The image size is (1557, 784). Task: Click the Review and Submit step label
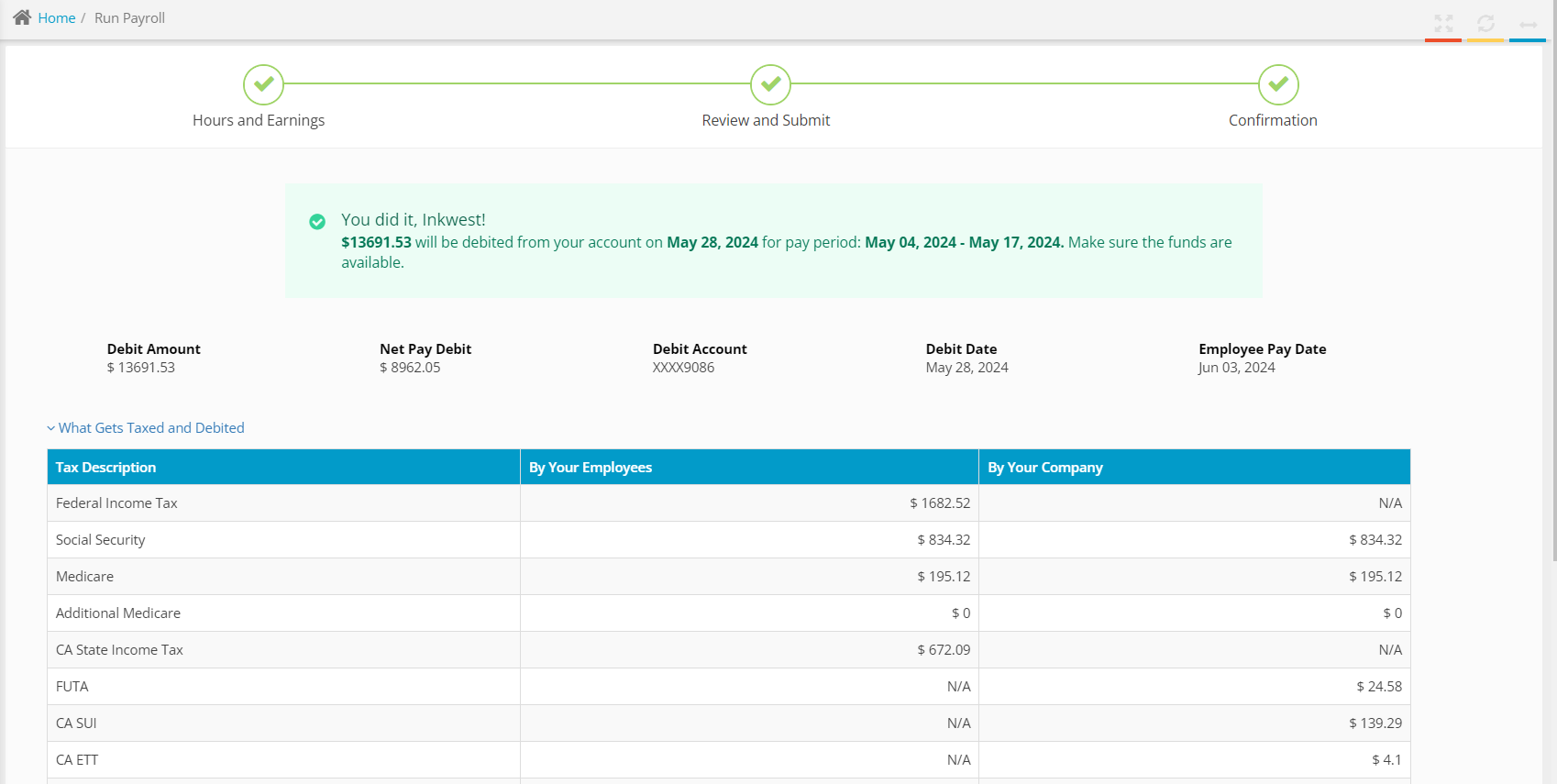[x=766, y=120]
